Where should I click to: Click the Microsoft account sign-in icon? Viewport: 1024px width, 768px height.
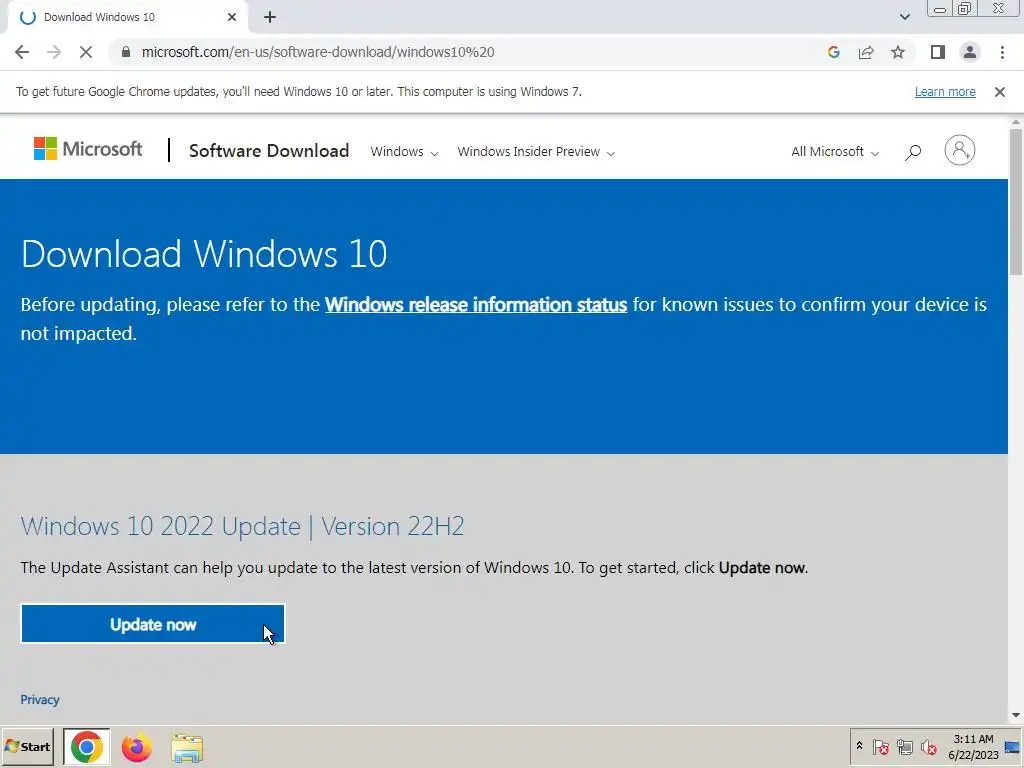(959, 151)
